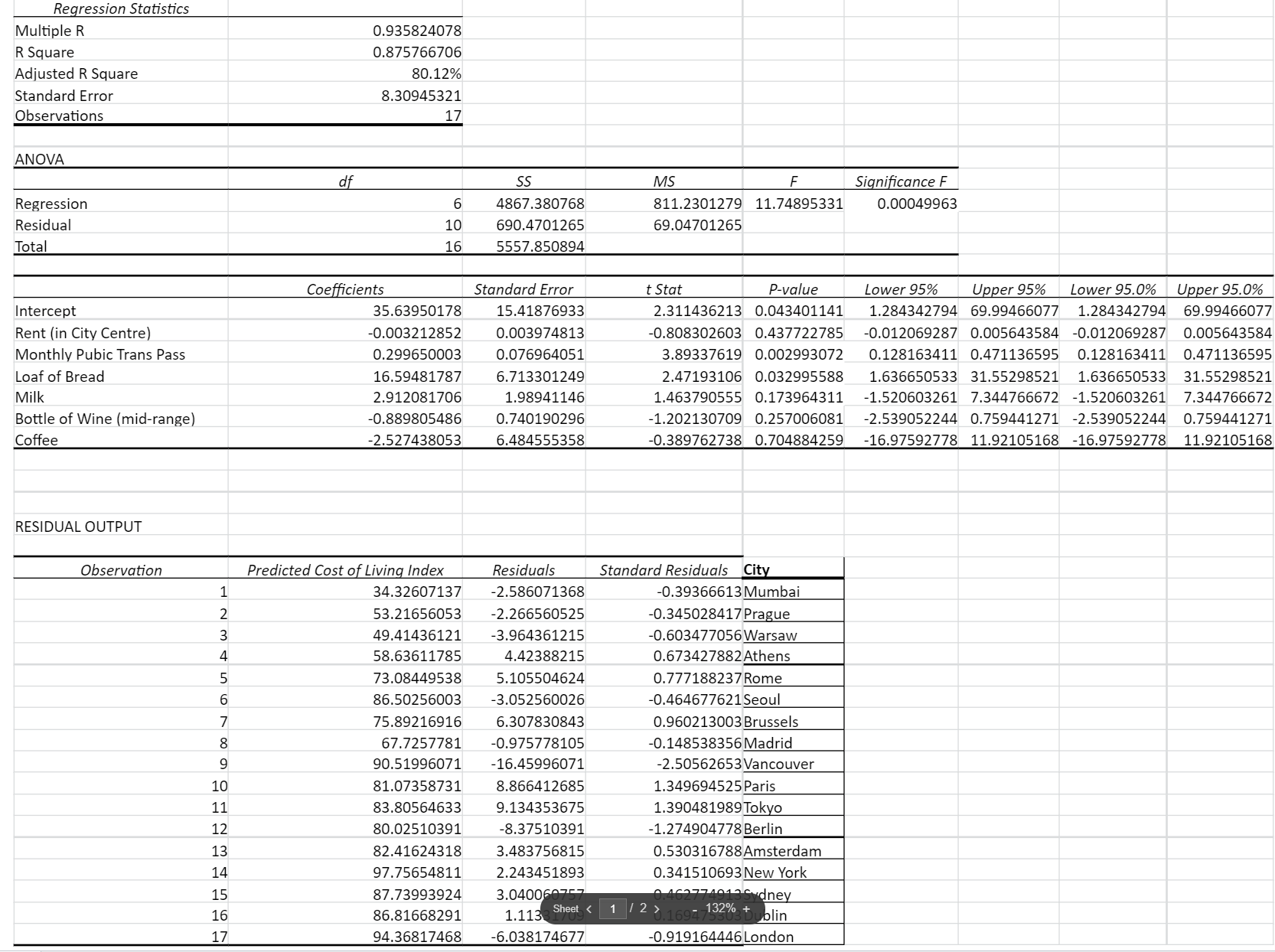
Task: Select the P-value column header
Action: 794,289
